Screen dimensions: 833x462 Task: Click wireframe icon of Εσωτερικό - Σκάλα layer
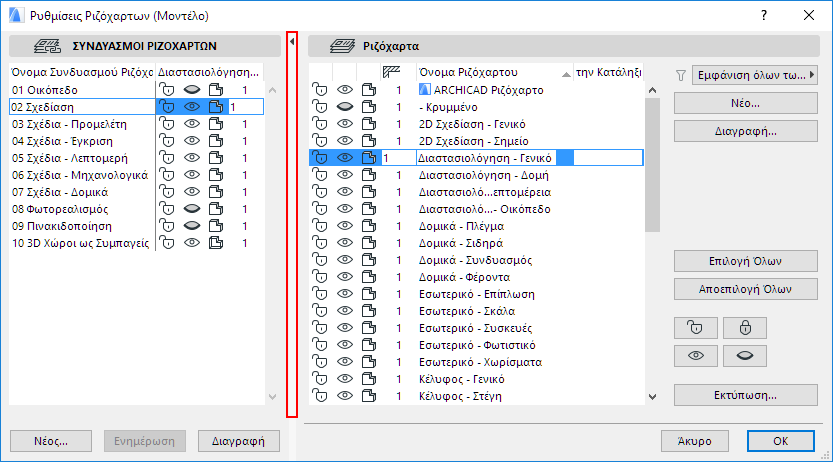coord(368,311)
